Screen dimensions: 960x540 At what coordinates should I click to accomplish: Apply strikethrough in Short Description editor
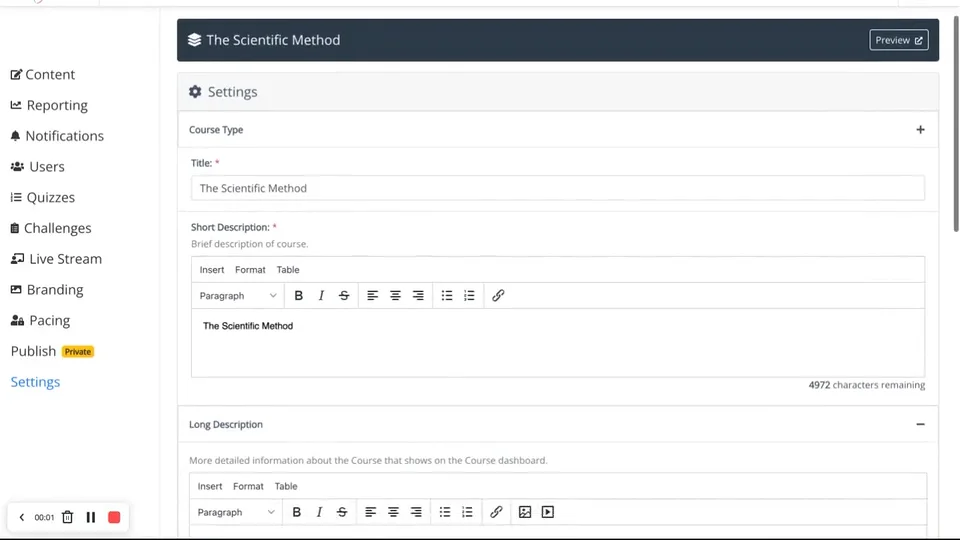pos(344,296)
